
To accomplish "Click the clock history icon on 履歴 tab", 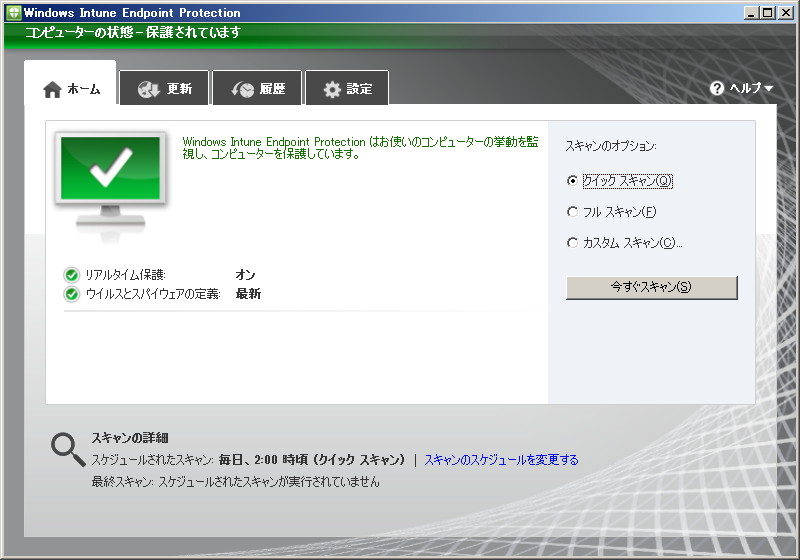I will pos(242,89).
